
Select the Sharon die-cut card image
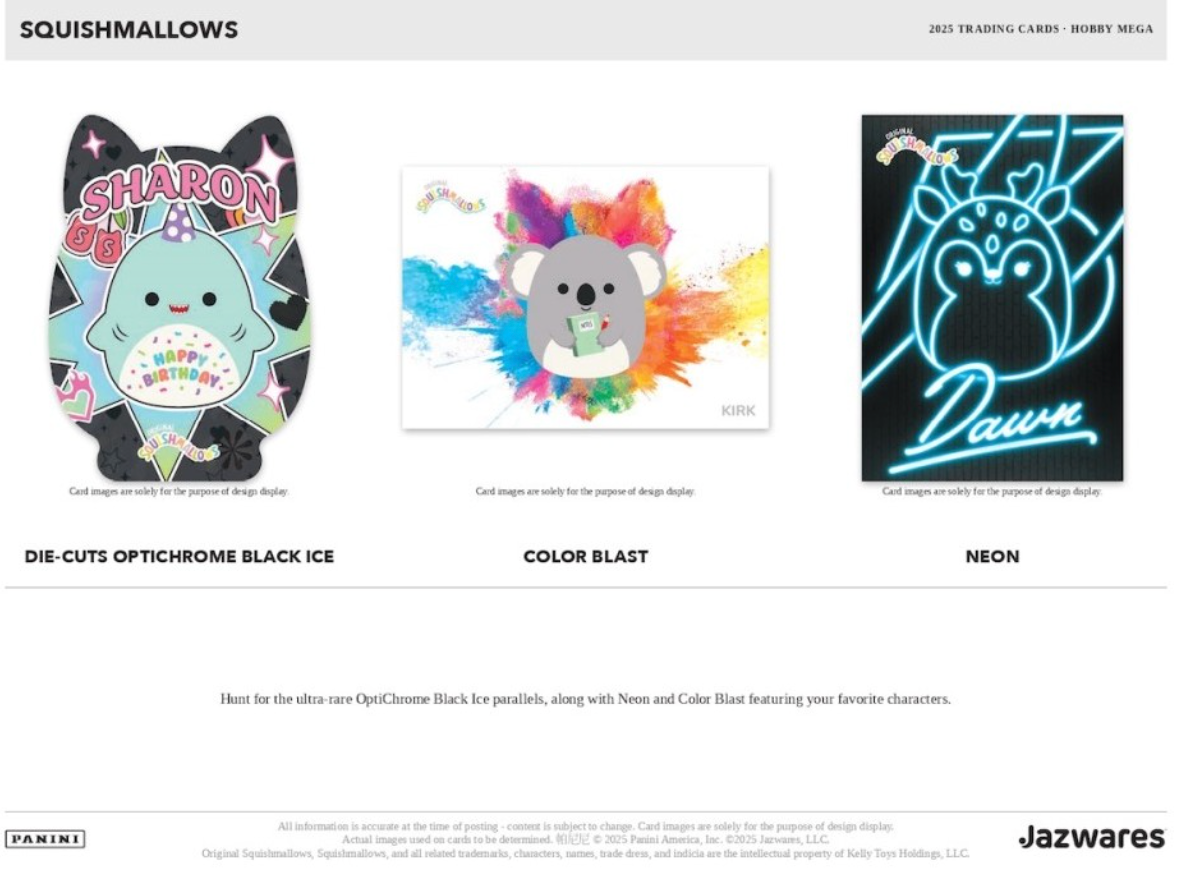(180, 298)
